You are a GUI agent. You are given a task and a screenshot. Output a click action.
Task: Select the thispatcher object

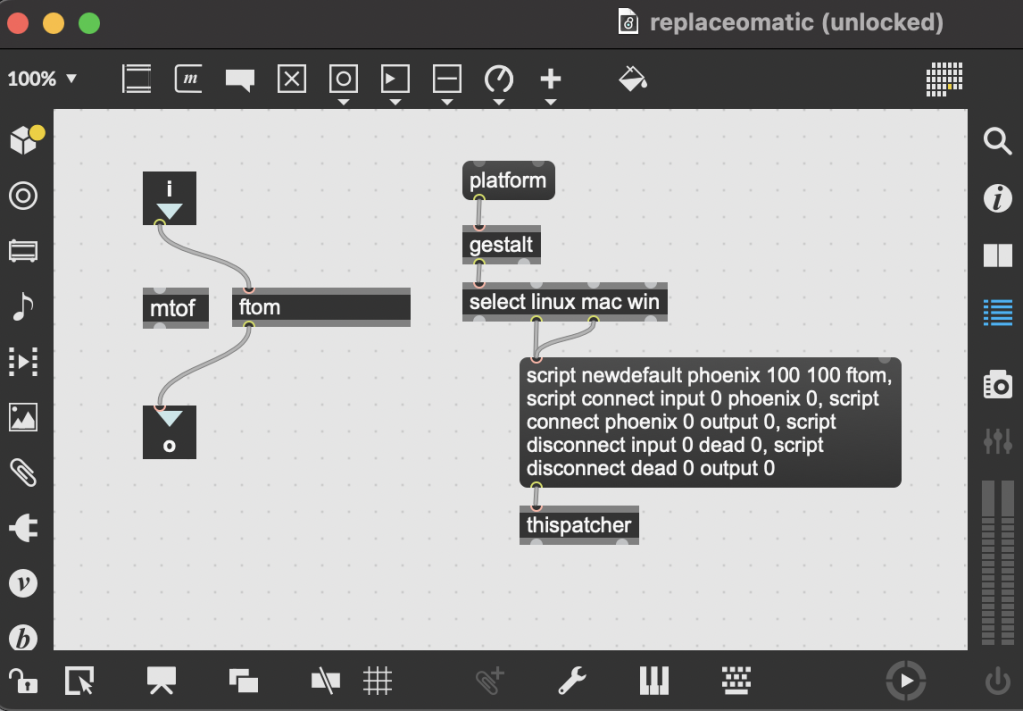tap(579, 525)
